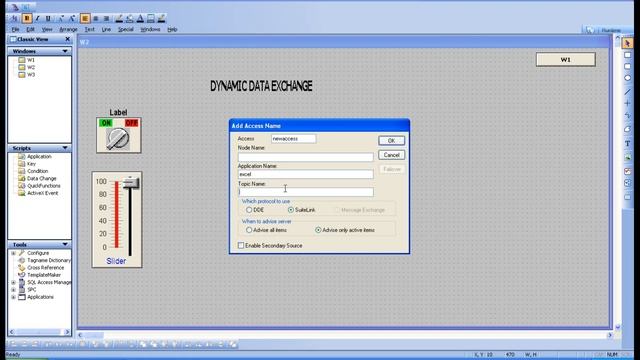Click the Classic View panel icon
The width and height of the screenshot is (640, 360).
[13, 39]
